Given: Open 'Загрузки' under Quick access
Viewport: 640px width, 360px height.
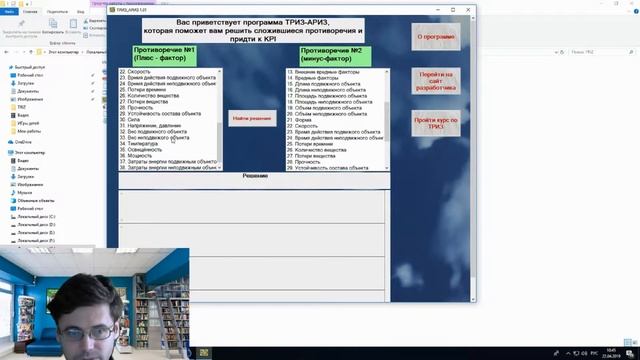Looking at the screenshot, I should tap(25, 83).
